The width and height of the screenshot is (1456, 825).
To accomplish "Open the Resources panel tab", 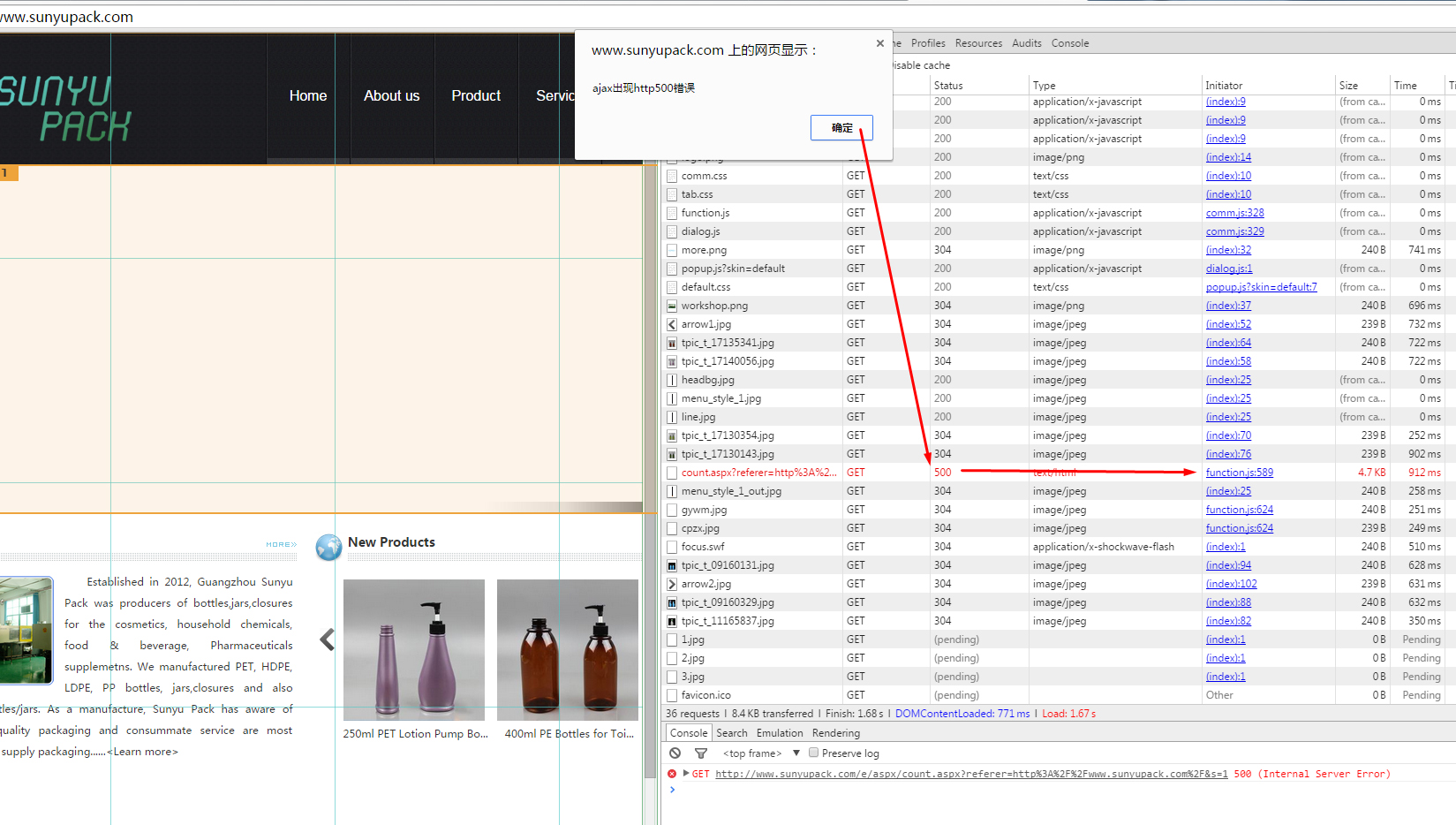I will (978, 43).
